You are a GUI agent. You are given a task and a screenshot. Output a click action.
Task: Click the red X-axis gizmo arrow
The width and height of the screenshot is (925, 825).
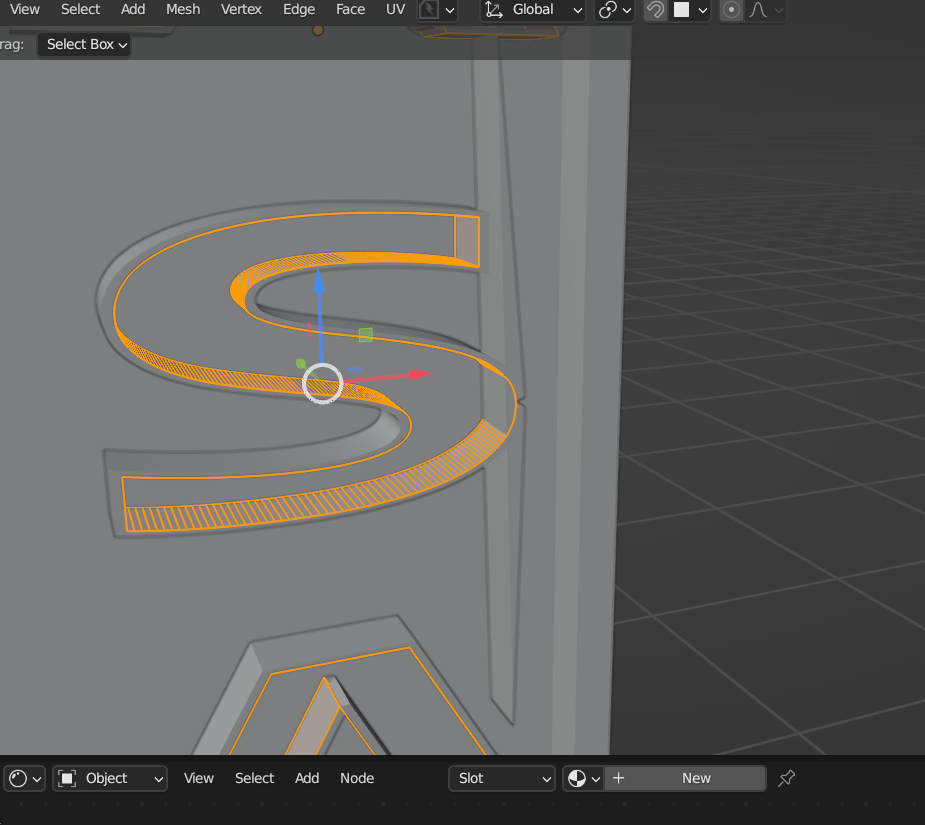coord(418,375)
